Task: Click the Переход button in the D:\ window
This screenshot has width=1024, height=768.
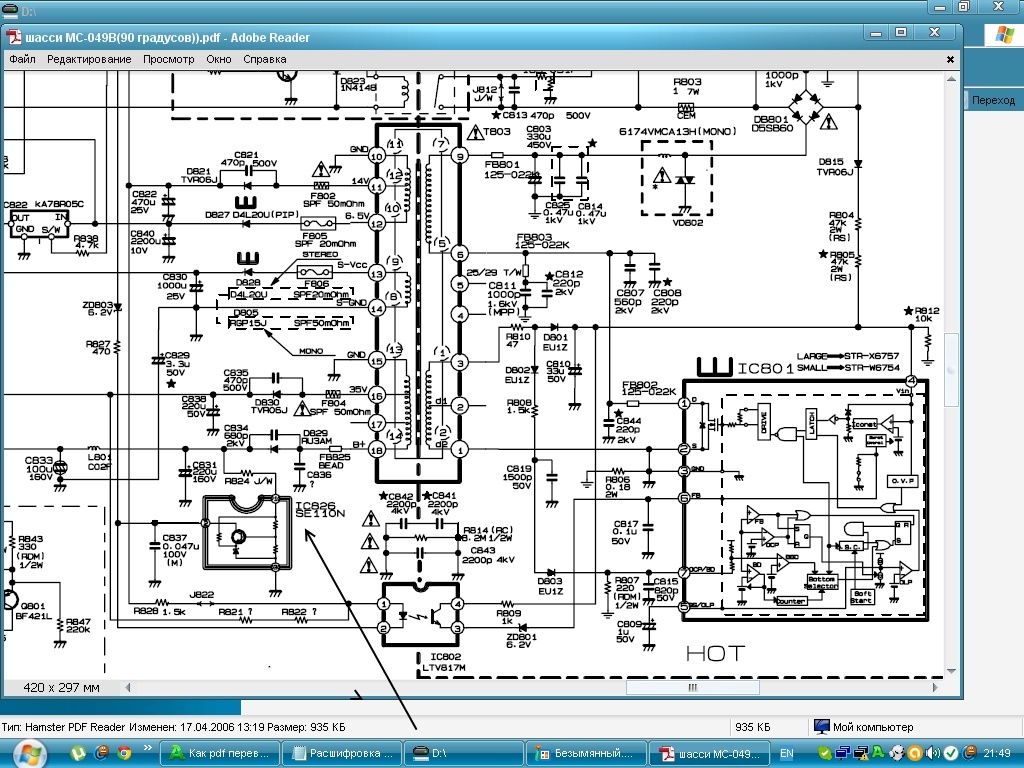Action: click(993, 100)
